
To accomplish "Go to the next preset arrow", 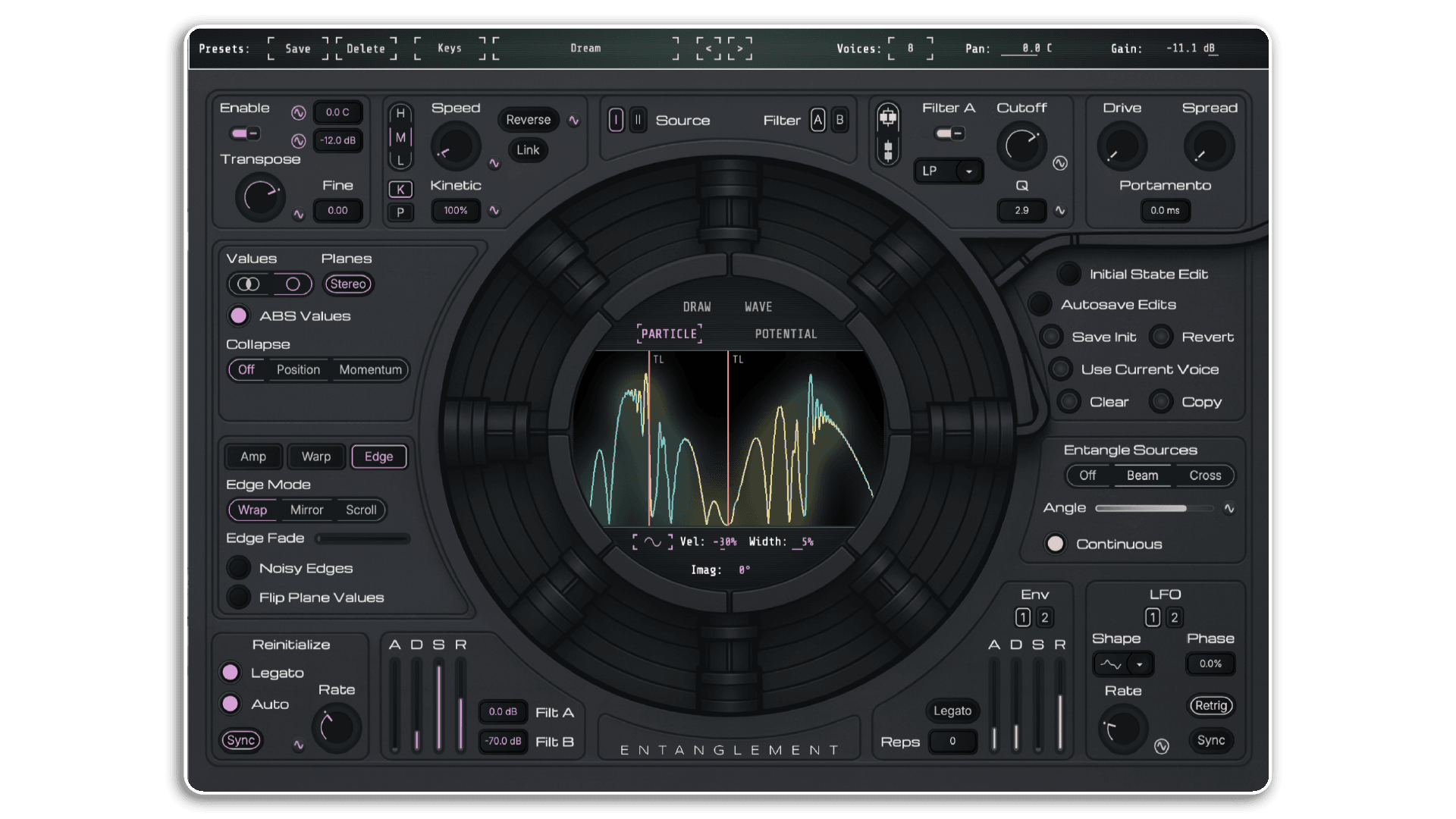I will click(740, 49).
